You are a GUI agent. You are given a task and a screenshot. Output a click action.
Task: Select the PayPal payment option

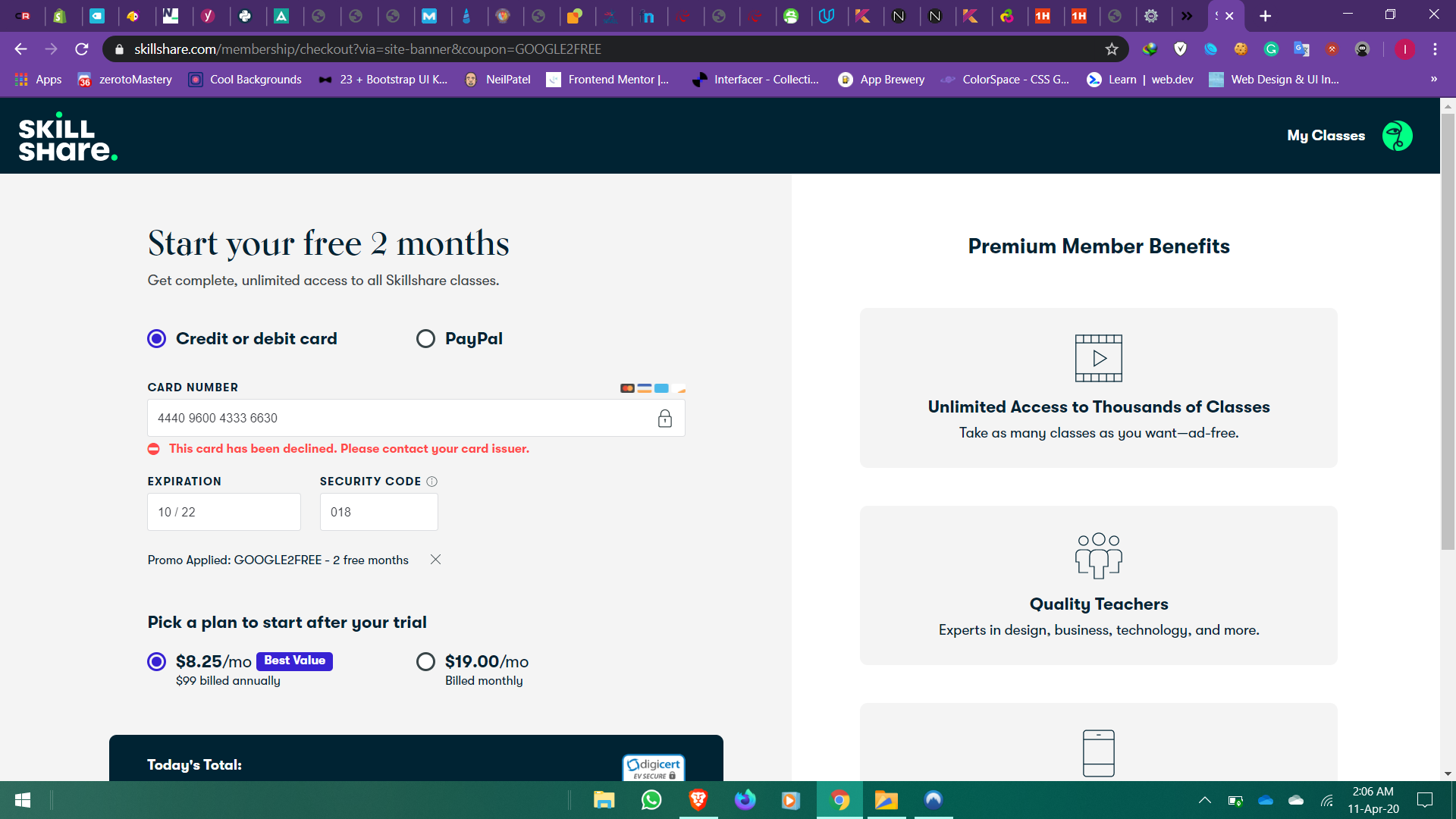tap(425, 339)
